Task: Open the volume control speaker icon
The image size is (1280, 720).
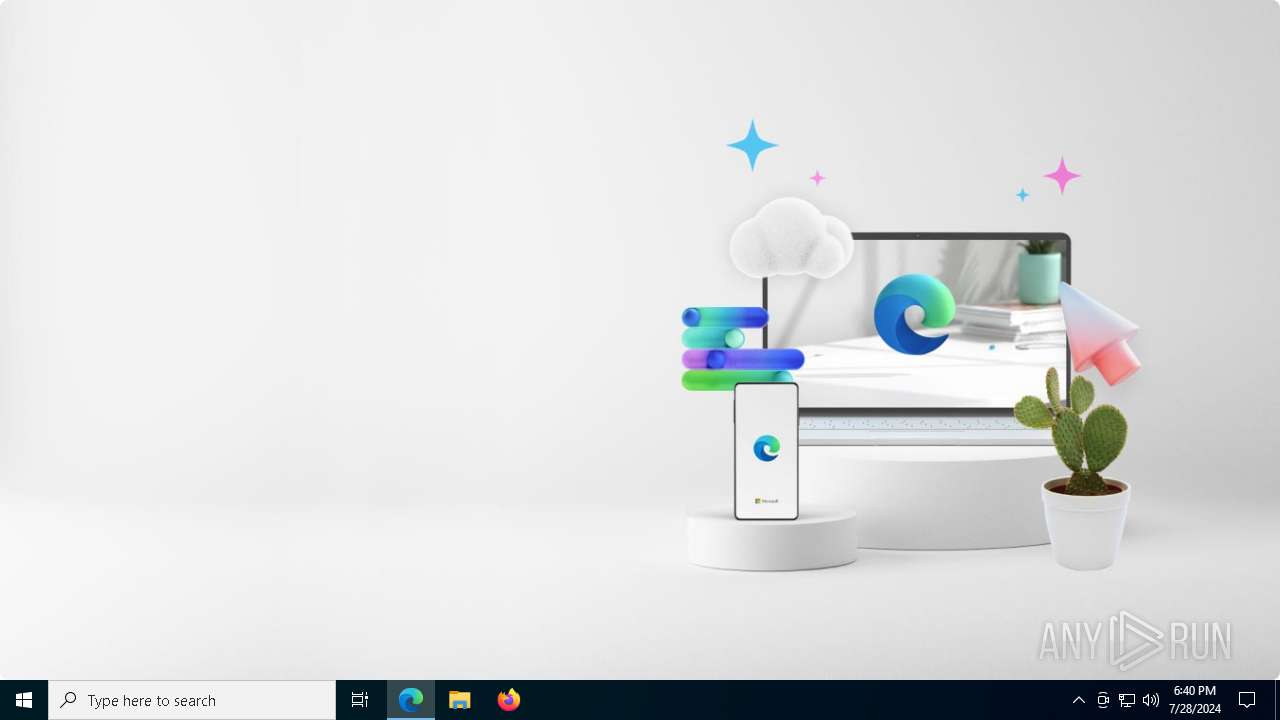Action: coord(1151,700)
